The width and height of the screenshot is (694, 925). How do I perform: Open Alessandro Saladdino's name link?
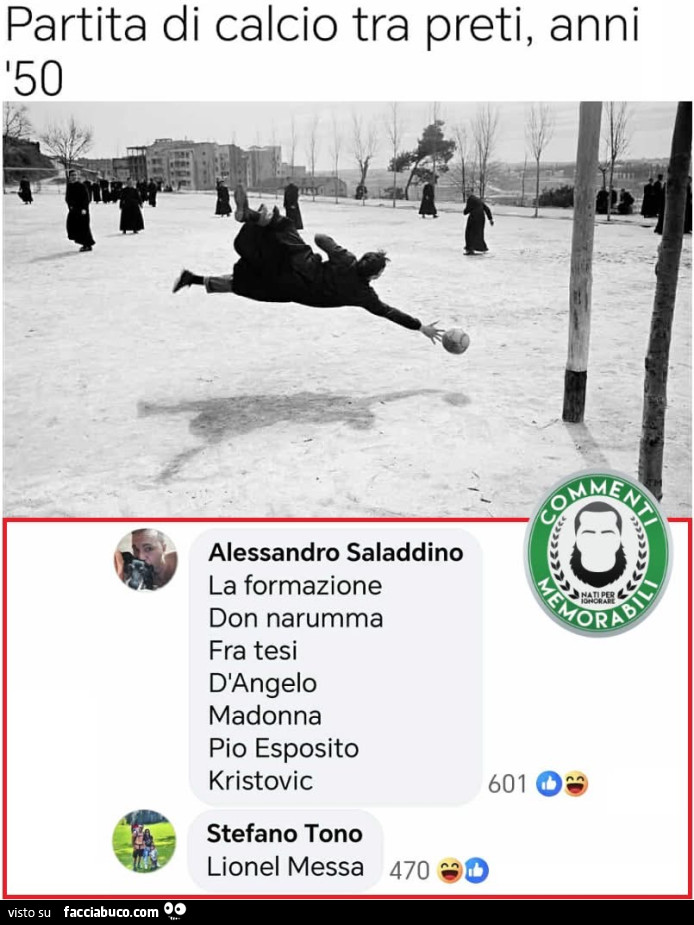click(336, 553)
